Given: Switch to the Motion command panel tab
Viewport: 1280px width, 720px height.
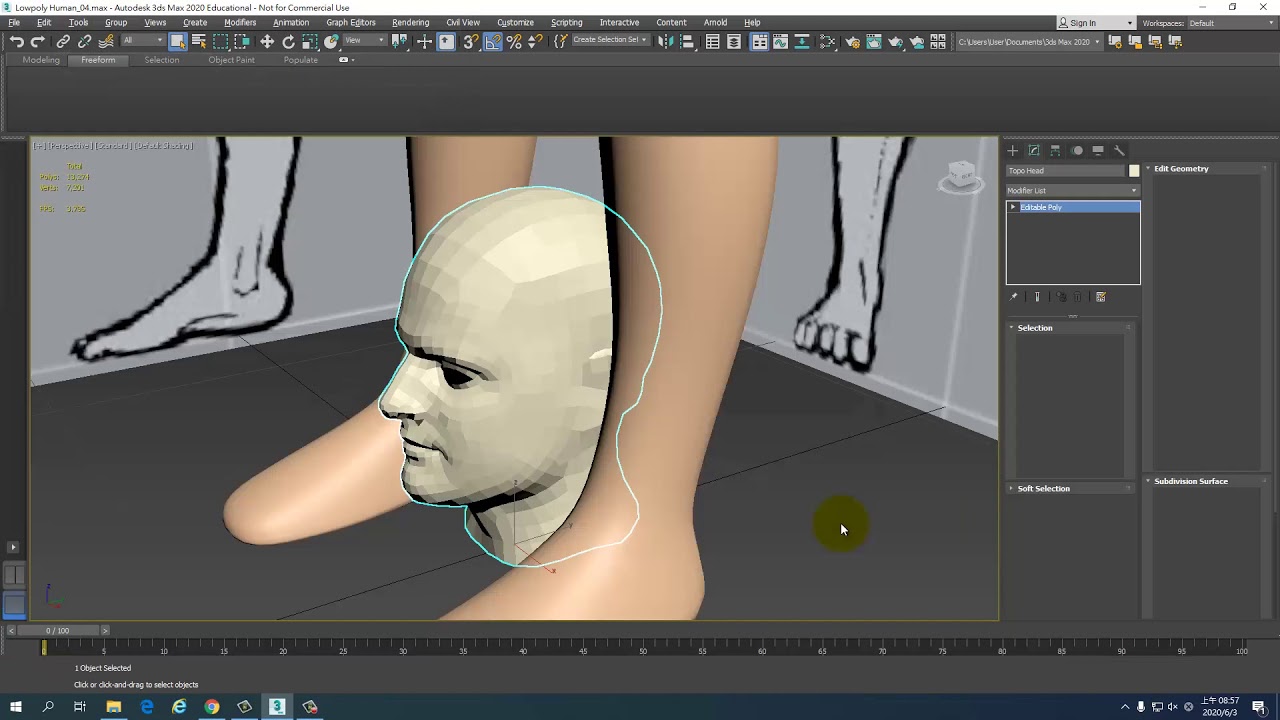Looking at the screenshot, I should [x=1077, y=150].
